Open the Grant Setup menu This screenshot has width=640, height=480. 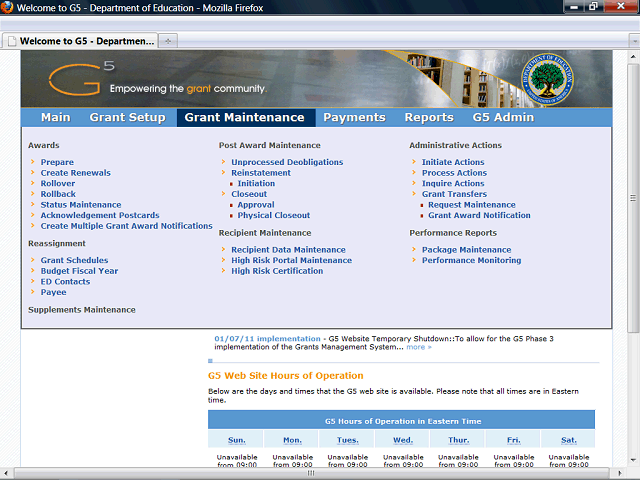127,117
